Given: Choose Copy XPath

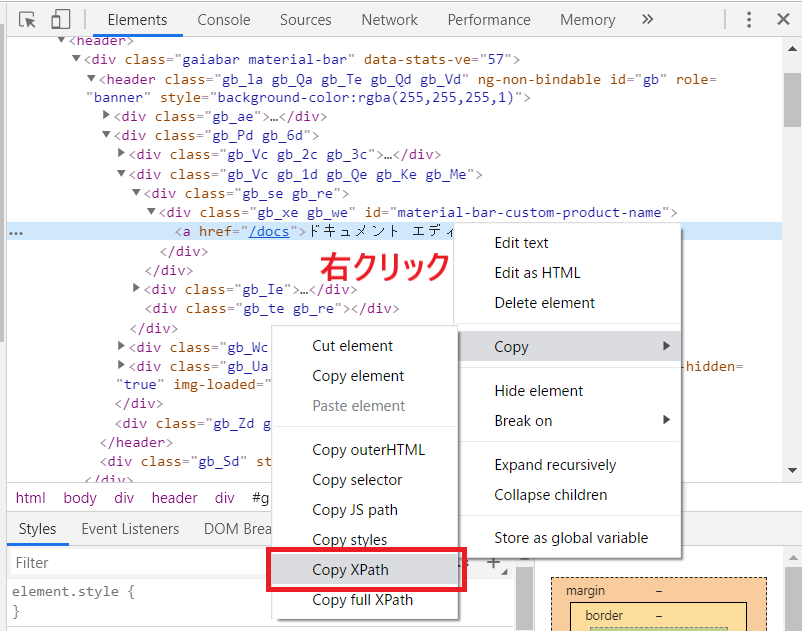Looking at the screenshot, I should 365,570.
